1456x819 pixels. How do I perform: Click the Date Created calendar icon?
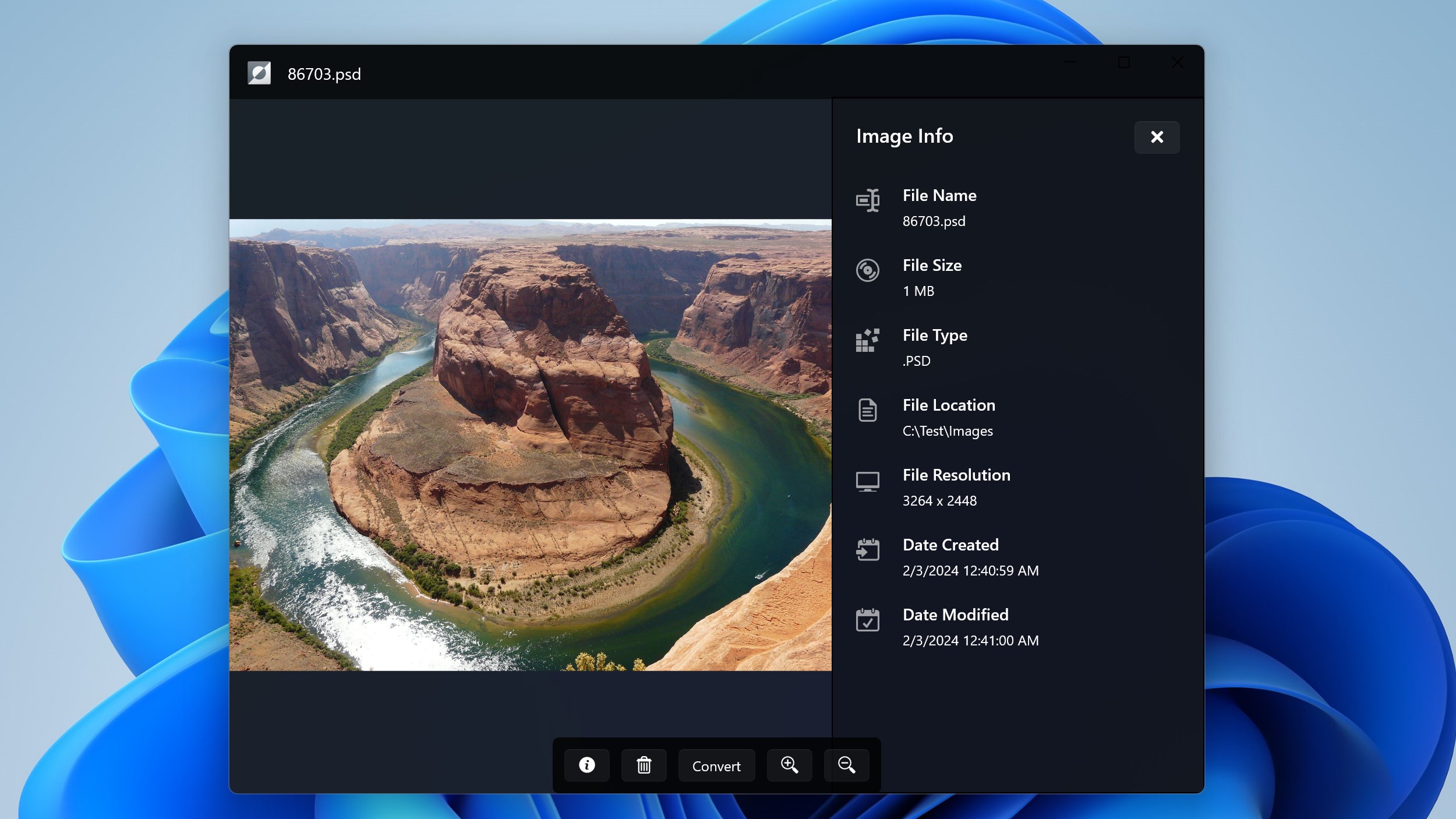coord(867,550)
